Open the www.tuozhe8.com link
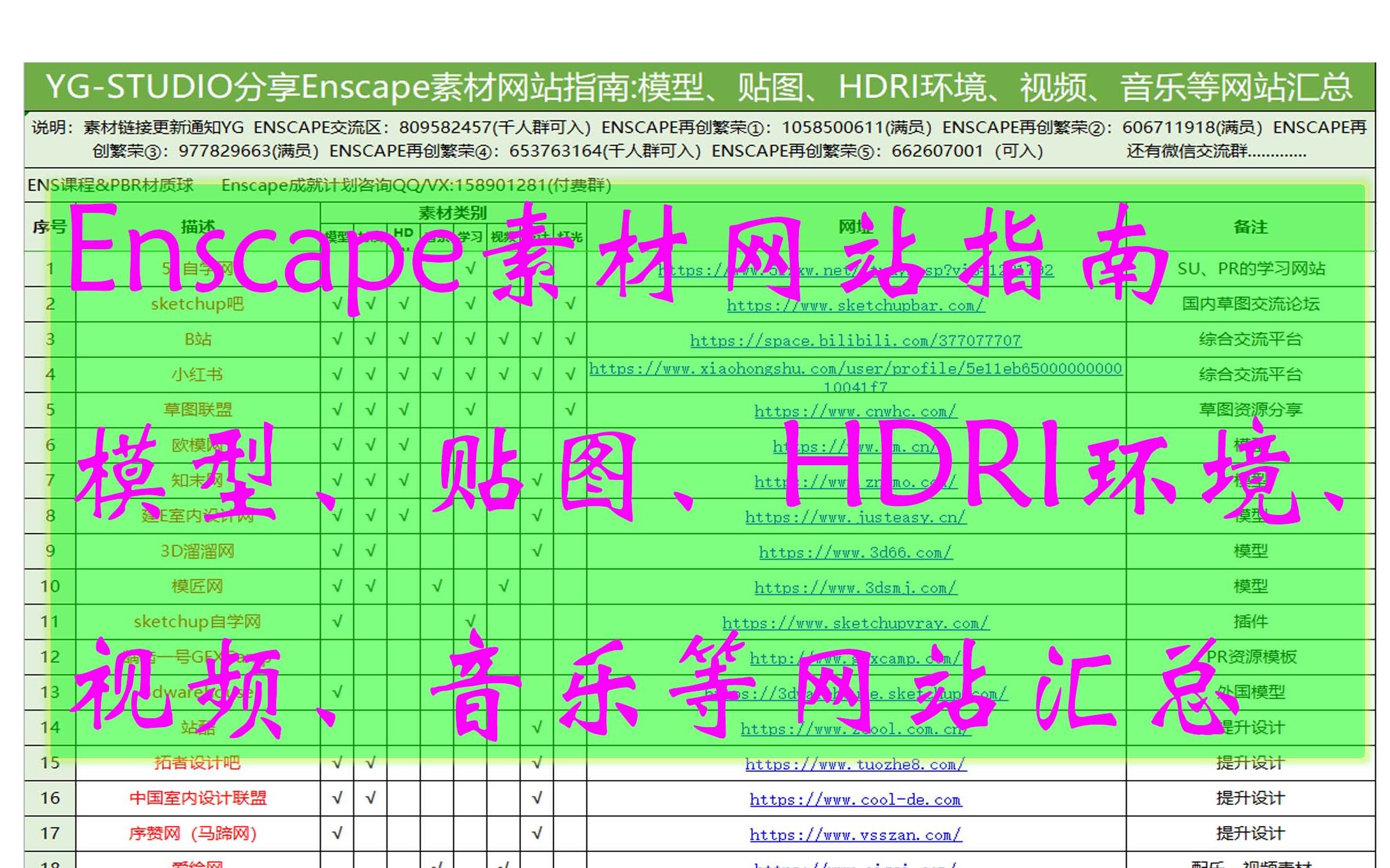This screenshot has width=1390, height=868. (x=856, y=764)
